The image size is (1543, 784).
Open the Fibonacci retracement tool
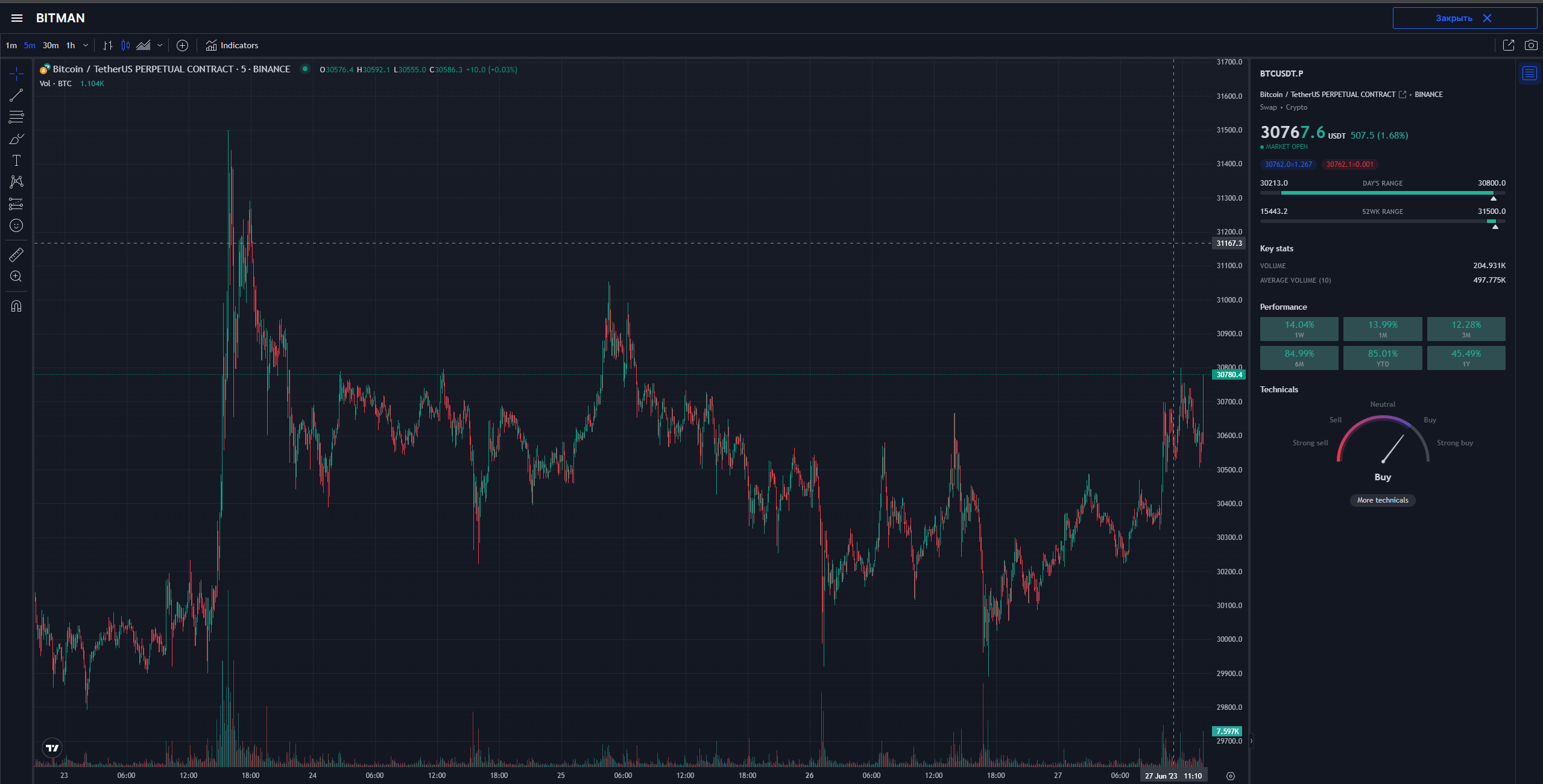16,117
